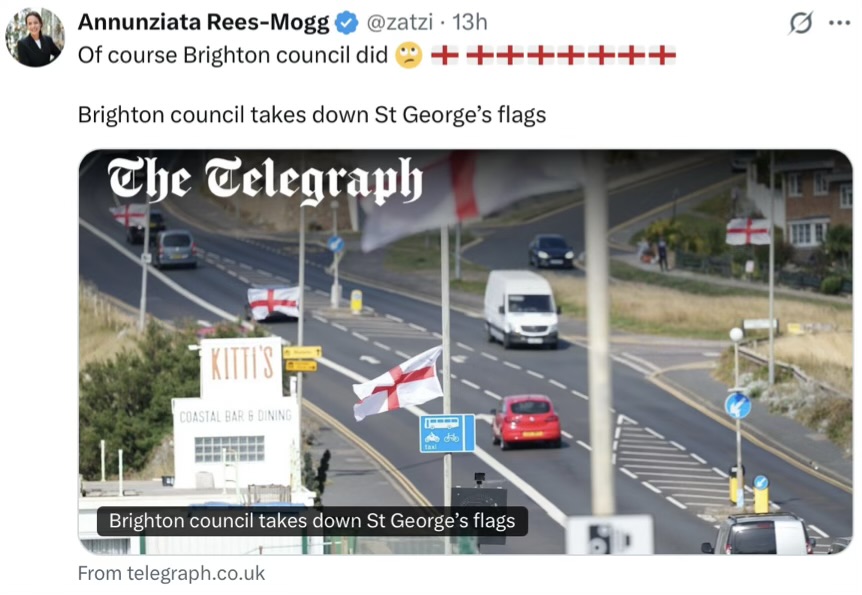Select the tweet line about St George's flags
This screenshot has width=862, height=595.
[x=312, y=115]
